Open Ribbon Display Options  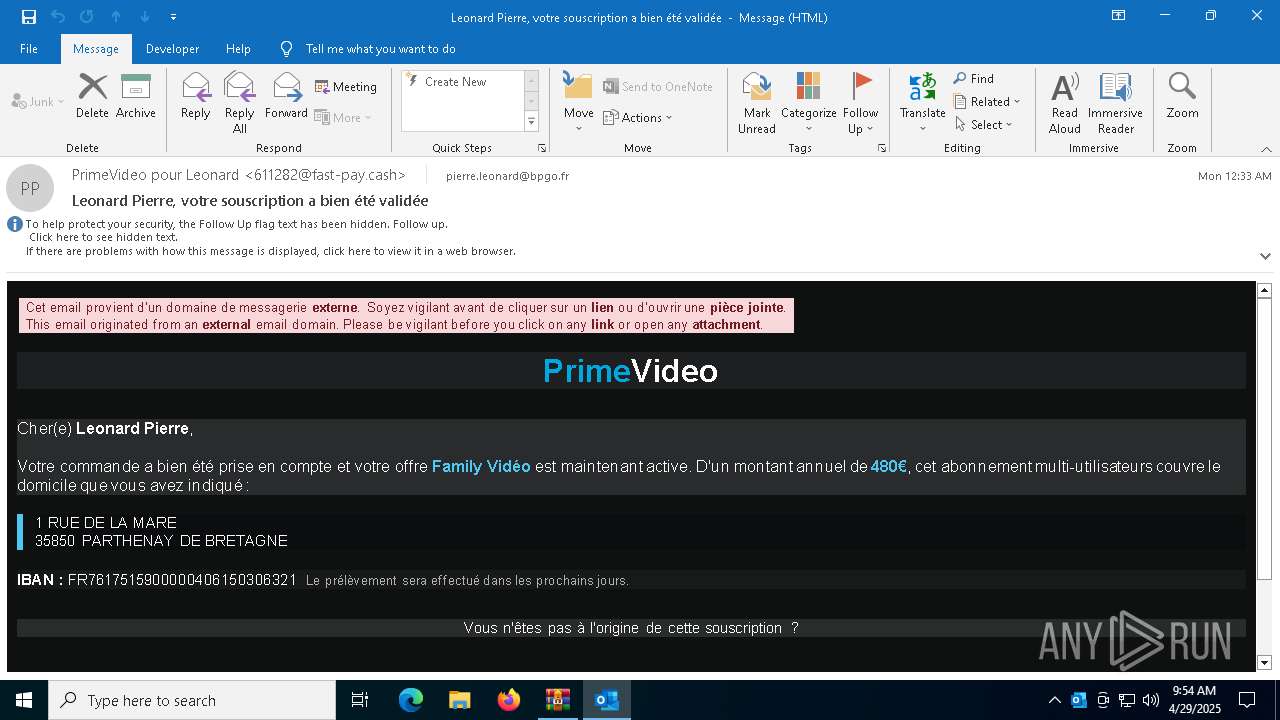1119,16
